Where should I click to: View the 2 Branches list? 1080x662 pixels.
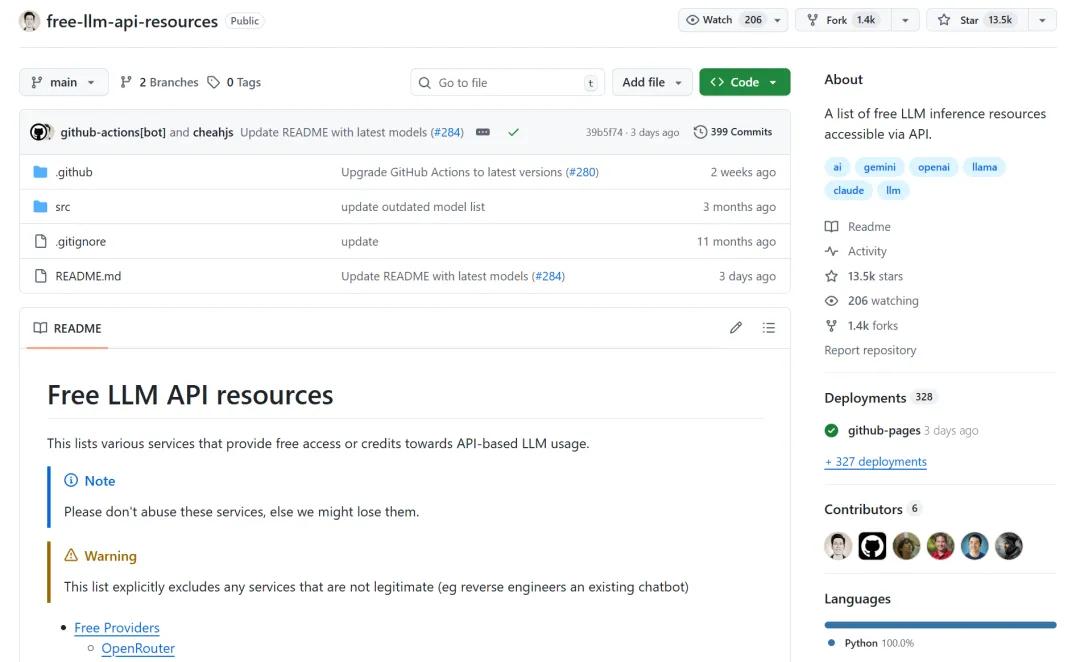pos(159,82)
